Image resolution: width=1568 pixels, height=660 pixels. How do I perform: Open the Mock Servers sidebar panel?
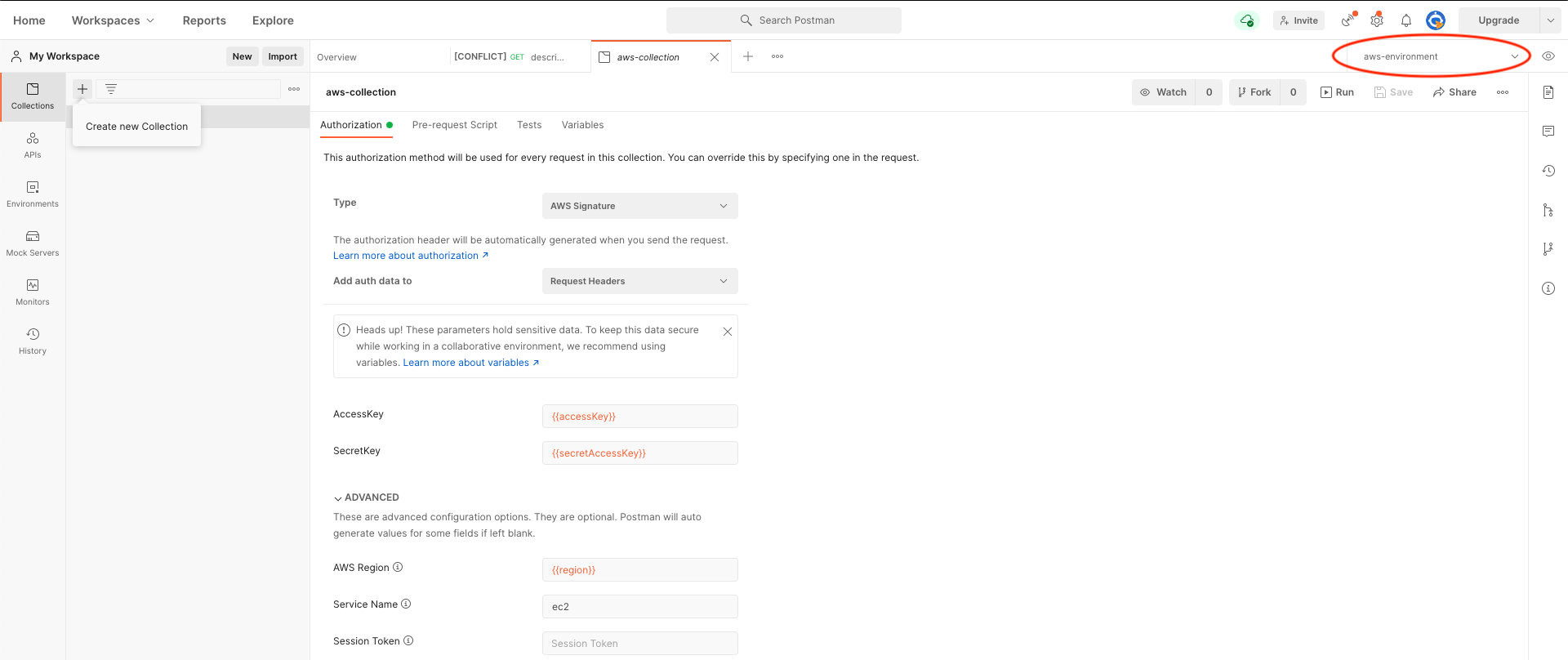coord(33,243)
